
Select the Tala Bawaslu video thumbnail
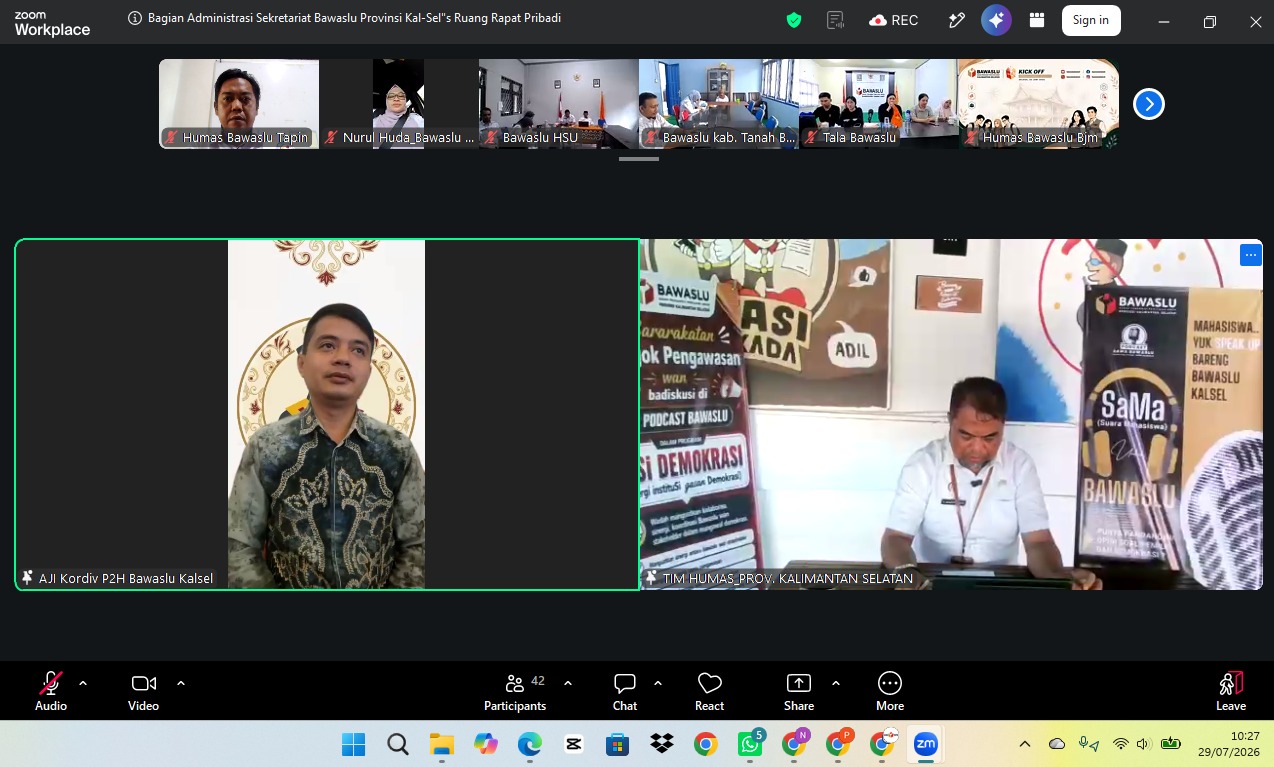tap(879, 104)
